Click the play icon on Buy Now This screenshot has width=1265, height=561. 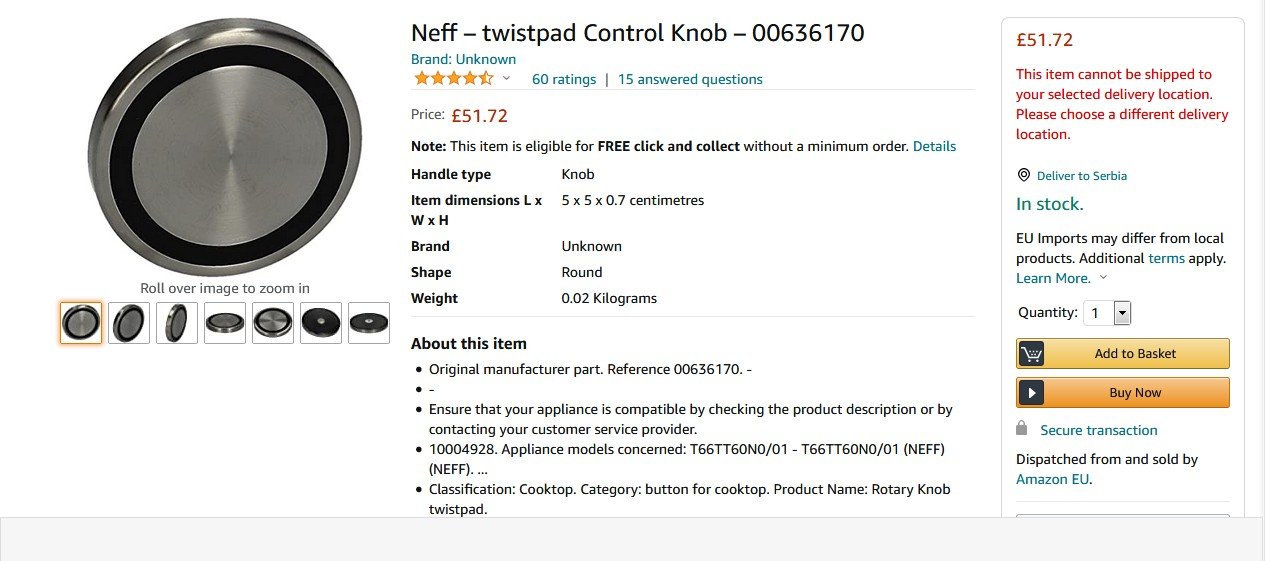click(x=1031, y=393)
